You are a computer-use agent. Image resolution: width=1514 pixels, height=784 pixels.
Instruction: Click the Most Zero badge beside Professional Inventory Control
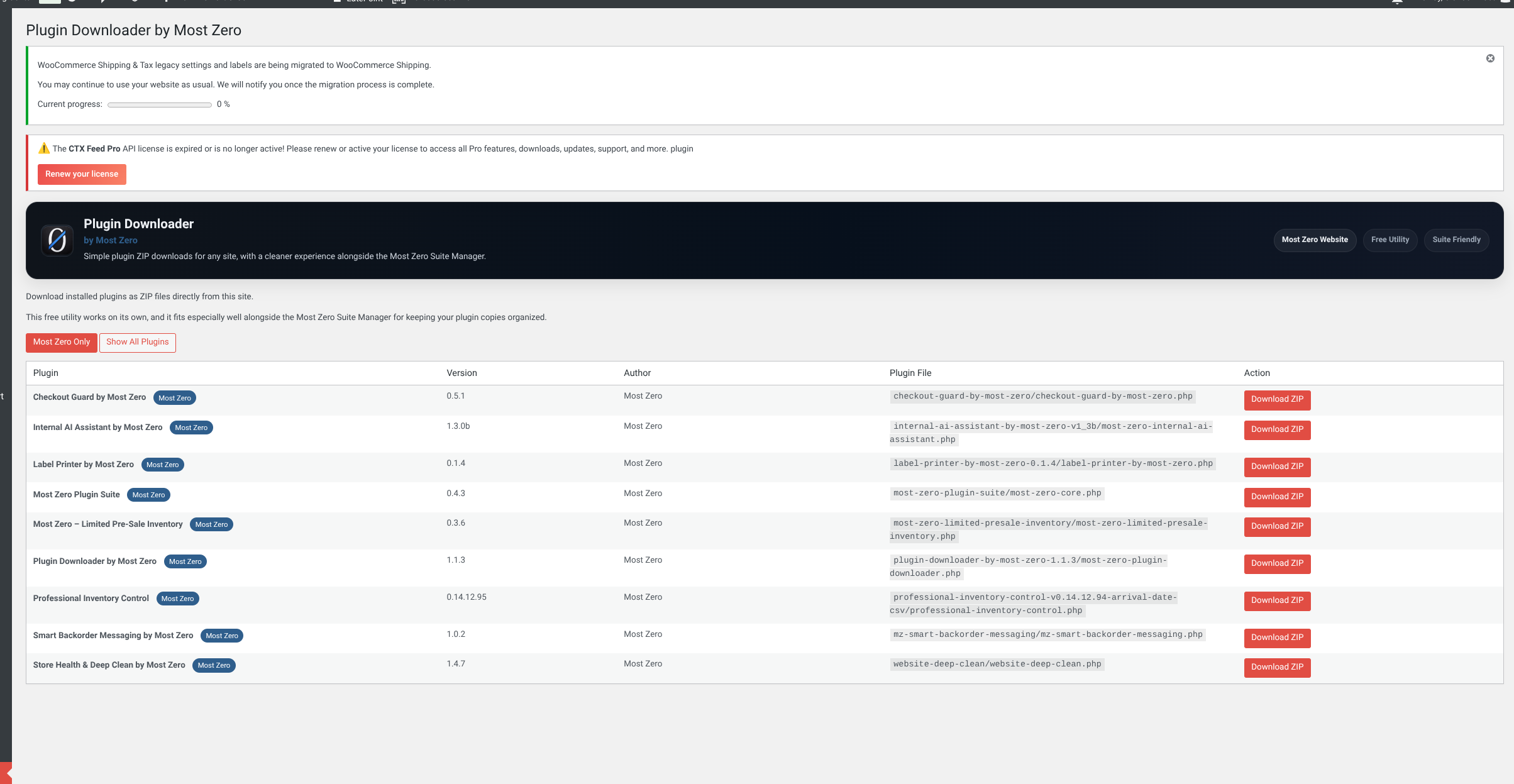click(178, 599)
